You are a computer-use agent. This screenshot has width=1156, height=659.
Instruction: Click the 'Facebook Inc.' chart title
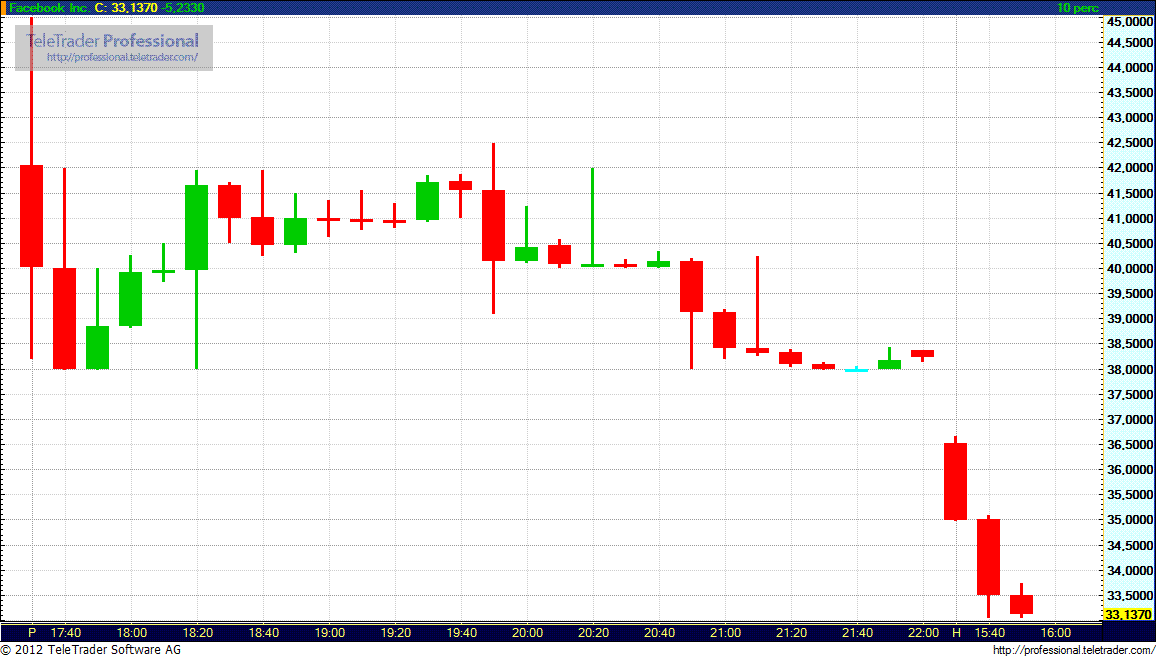click(51, 8)
